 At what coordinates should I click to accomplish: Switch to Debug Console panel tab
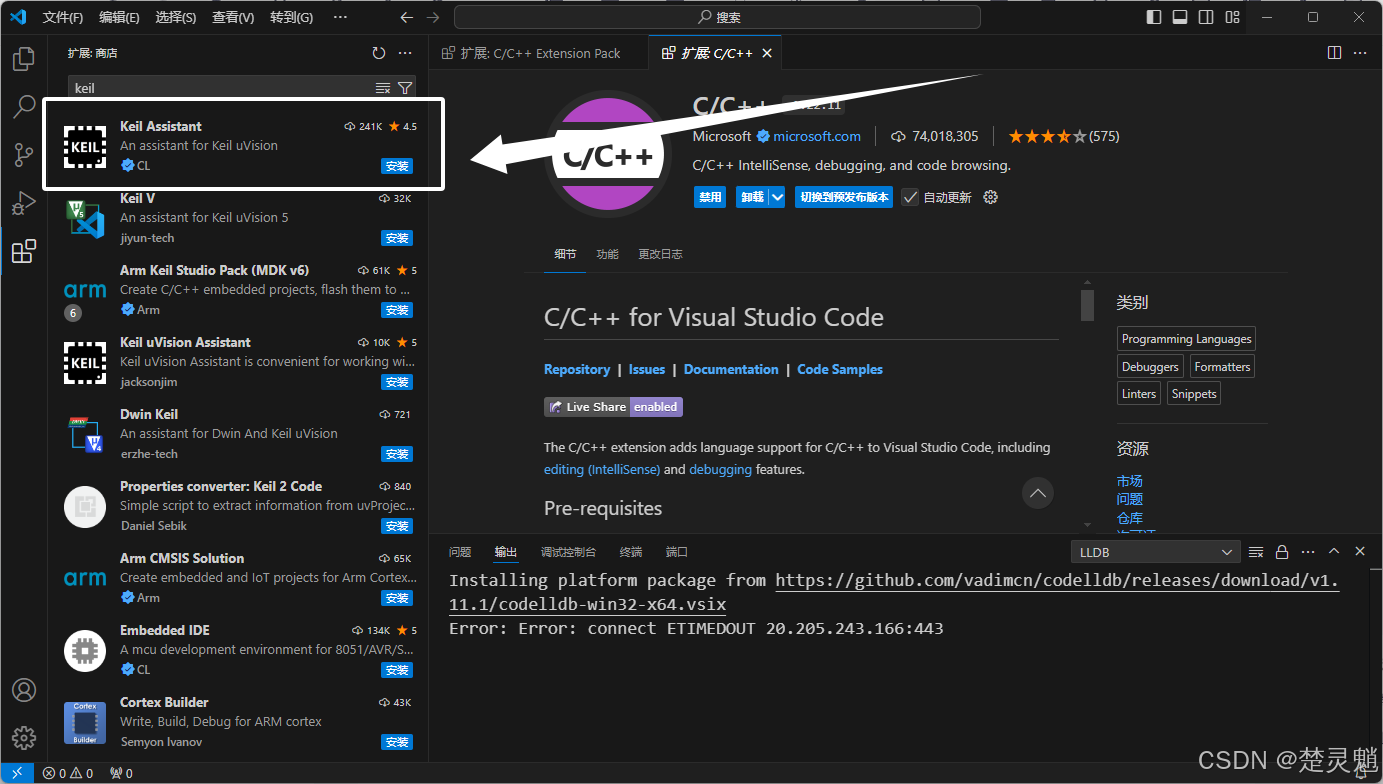pyautogui.click(x=568, y=552)
